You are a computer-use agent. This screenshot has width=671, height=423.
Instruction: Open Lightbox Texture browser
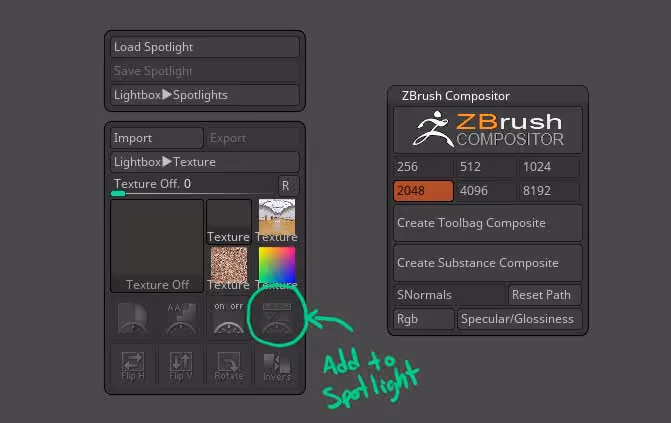(205, 162)
